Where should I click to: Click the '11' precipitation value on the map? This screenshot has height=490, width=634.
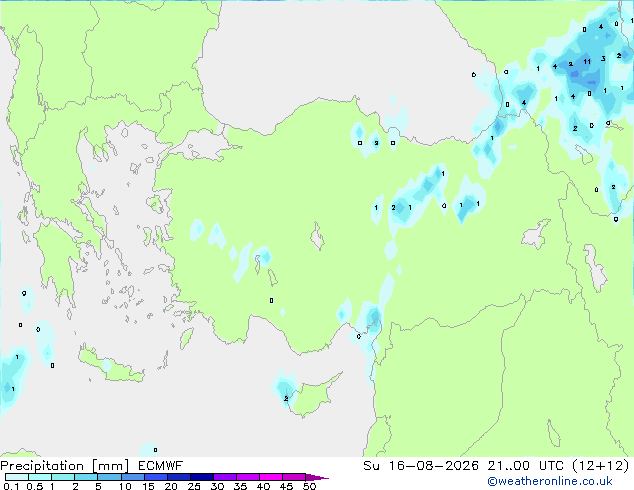587,61
